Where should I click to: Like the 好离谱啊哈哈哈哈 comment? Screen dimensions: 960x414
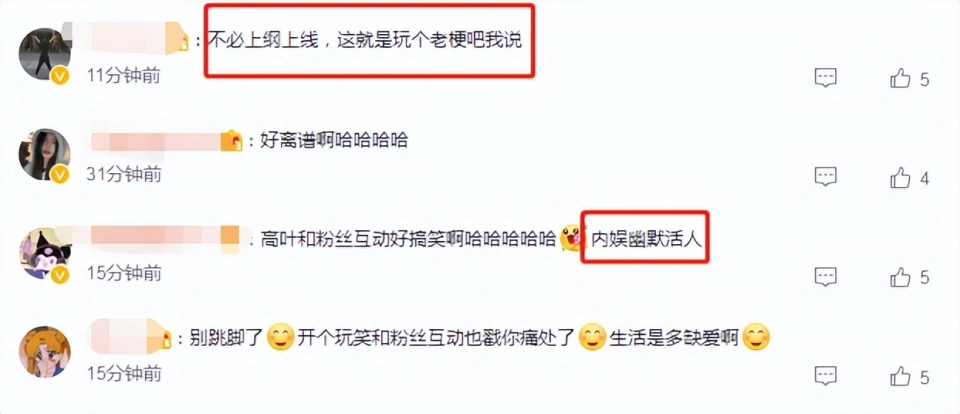[x=900, y=178]
